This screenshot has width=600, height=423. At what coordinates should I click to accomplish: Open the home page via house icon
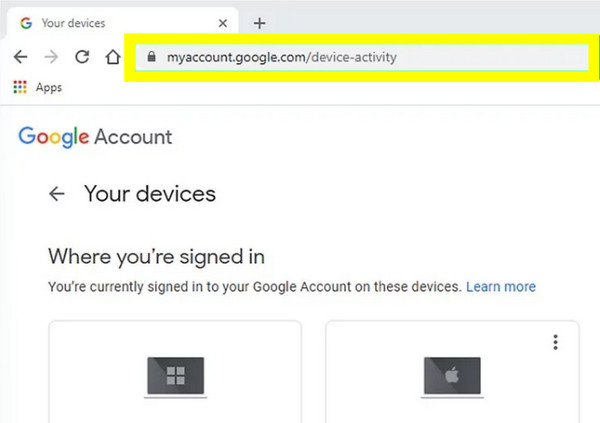coord(112,57)
